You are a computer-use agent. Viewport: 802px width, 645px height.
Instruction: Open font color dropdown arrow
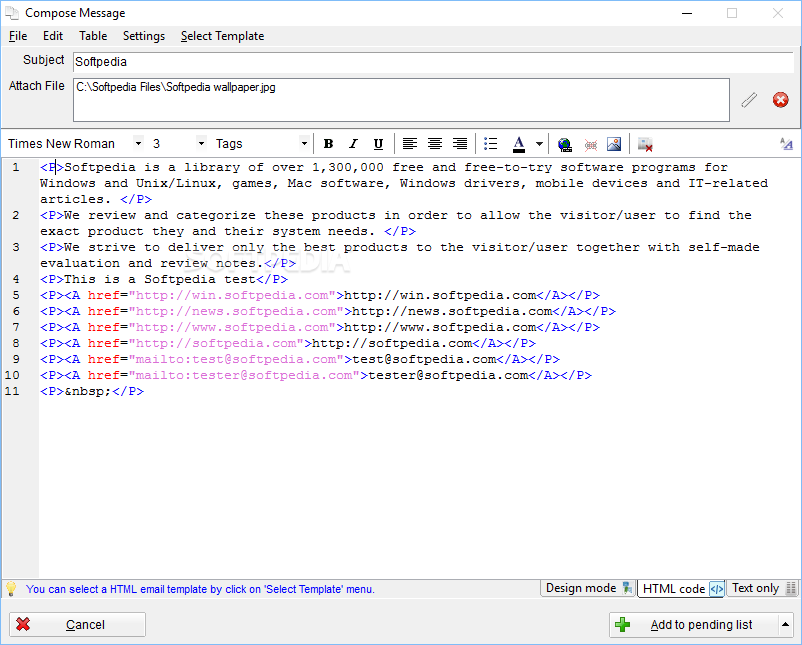[x=539, y=144]
